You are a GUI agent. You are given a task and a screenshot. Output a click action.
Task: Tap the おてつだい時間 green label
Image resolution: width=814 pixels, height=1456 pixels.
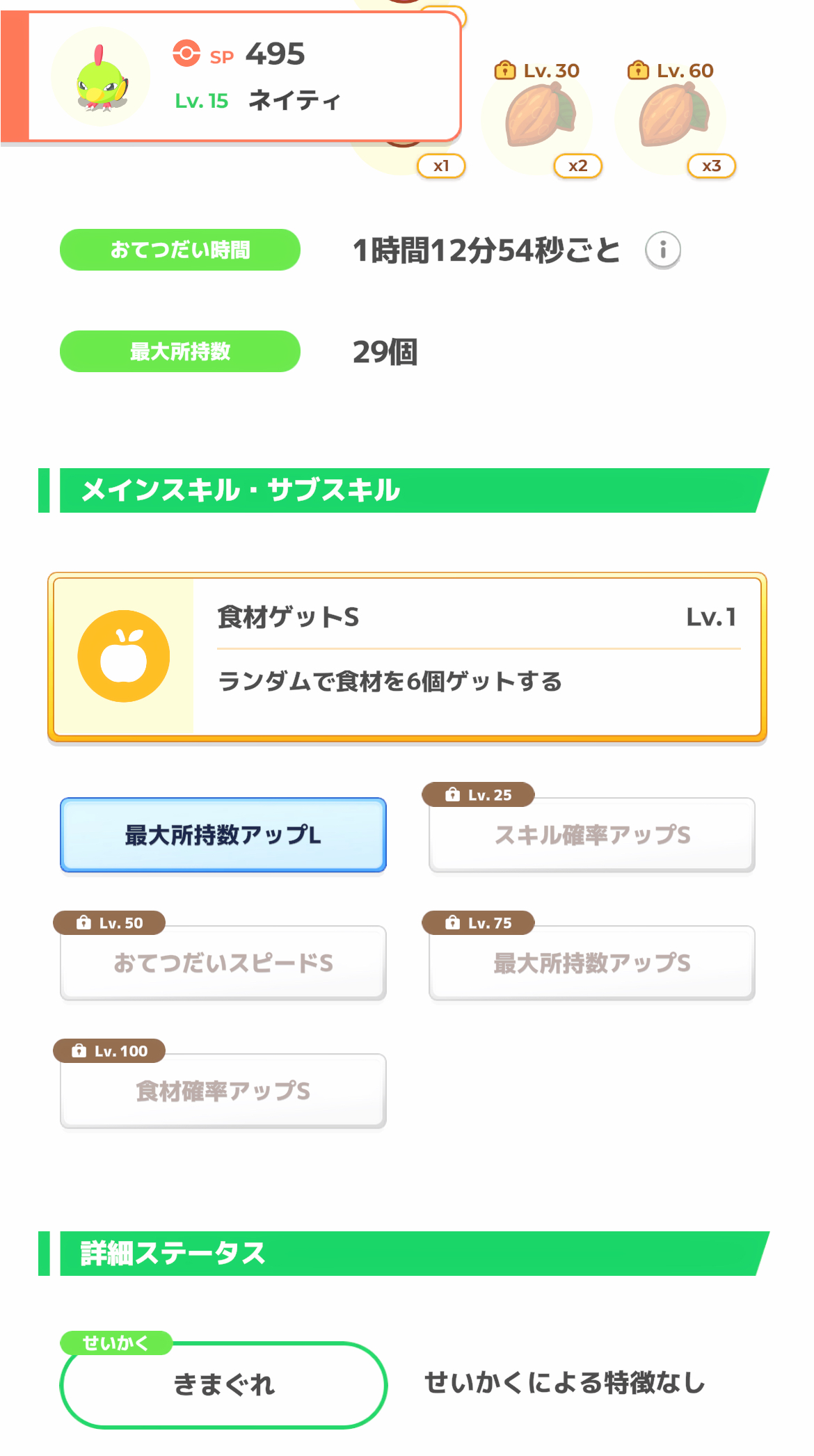pos(179,250)
